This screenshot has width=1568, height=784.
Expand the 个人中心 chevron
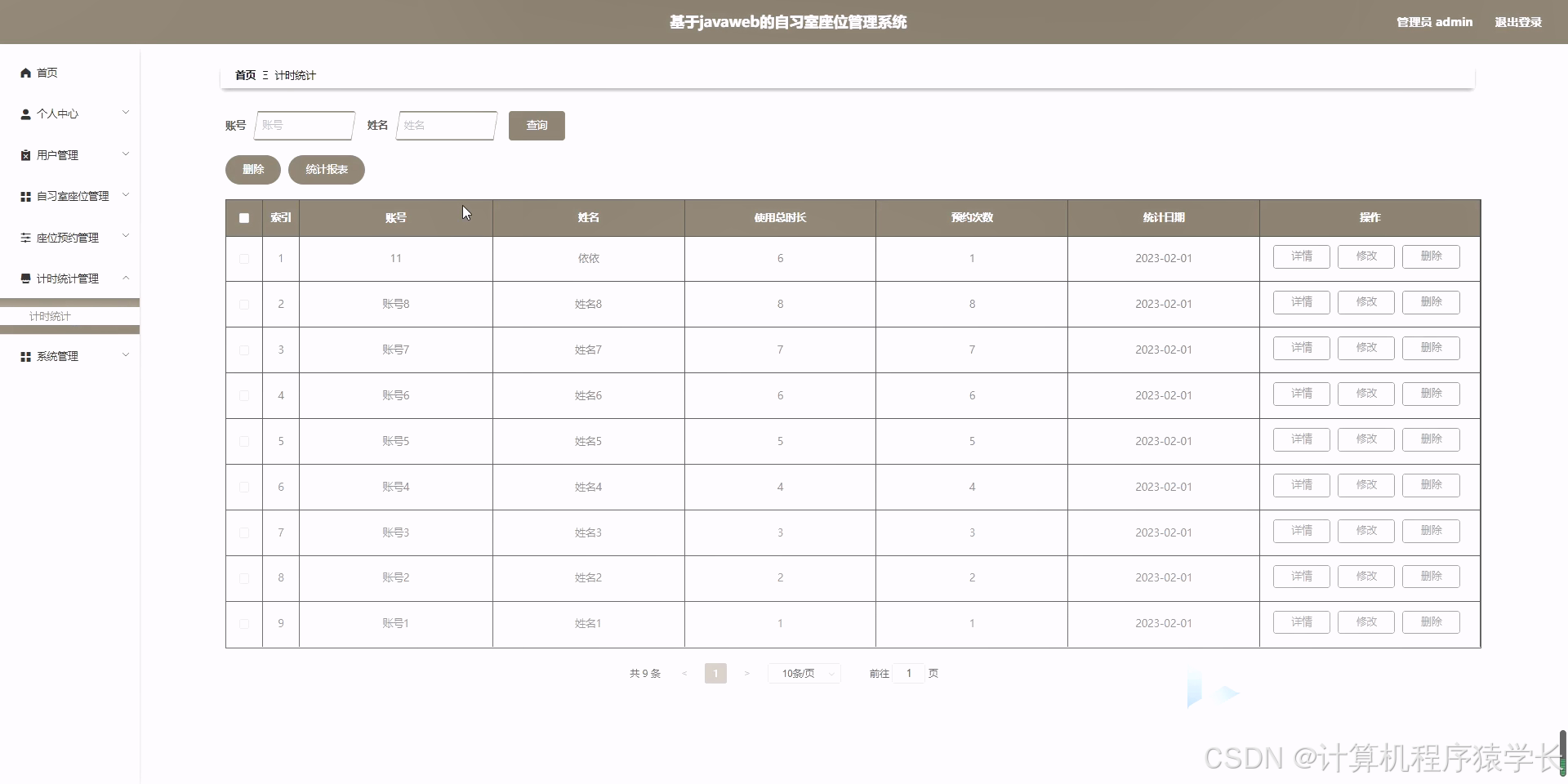[126, 112]
